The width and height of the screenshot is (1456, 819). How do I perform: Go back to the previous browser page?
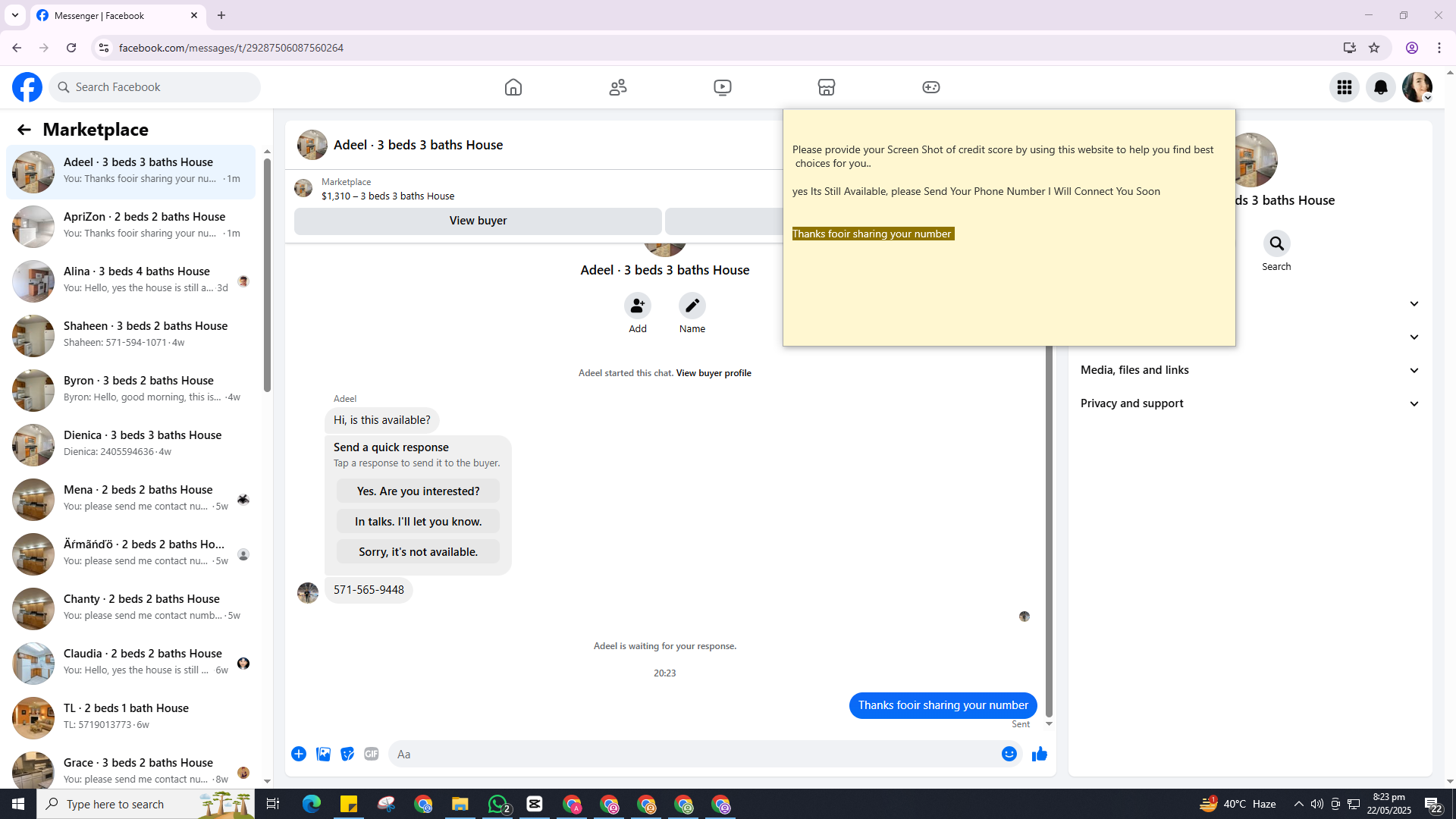(17, 48)
